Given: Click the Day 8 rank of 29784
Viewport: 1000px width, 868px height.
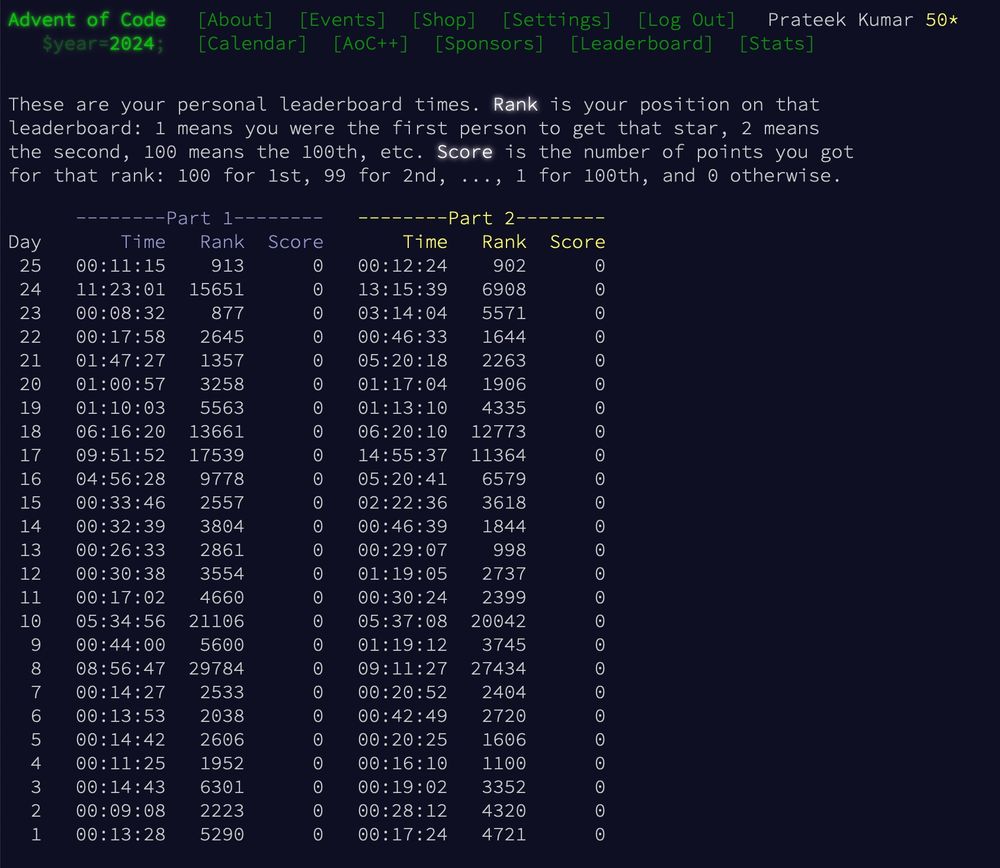Looking at the screenshot, I should pos(217,668).
